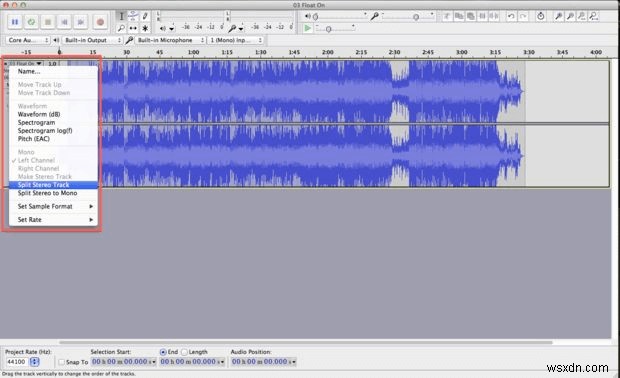
Task: Click the selection End time field
Action: pyautogui.click(x=192, y=362)
